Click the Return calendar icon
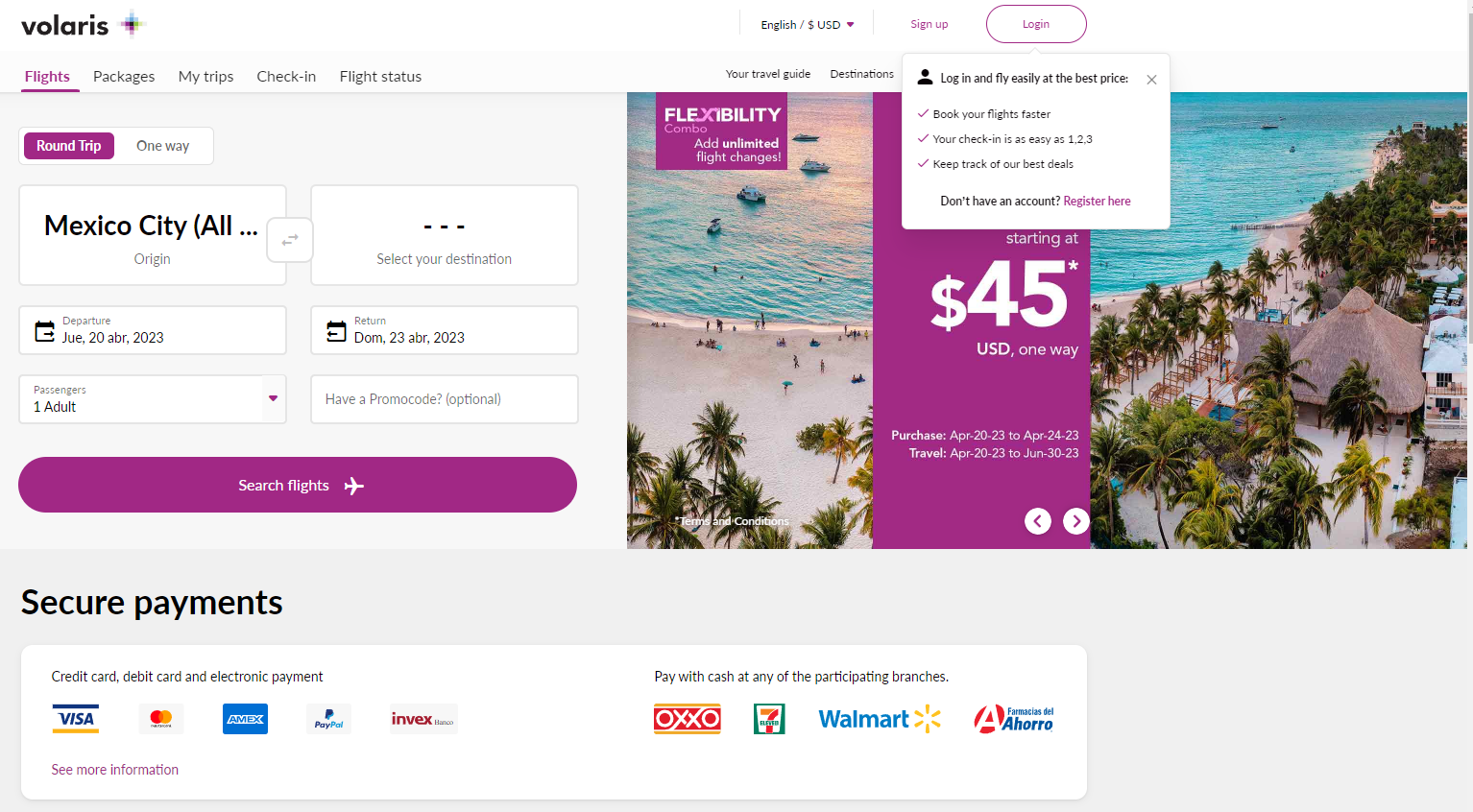 click(x=336, y=331)
